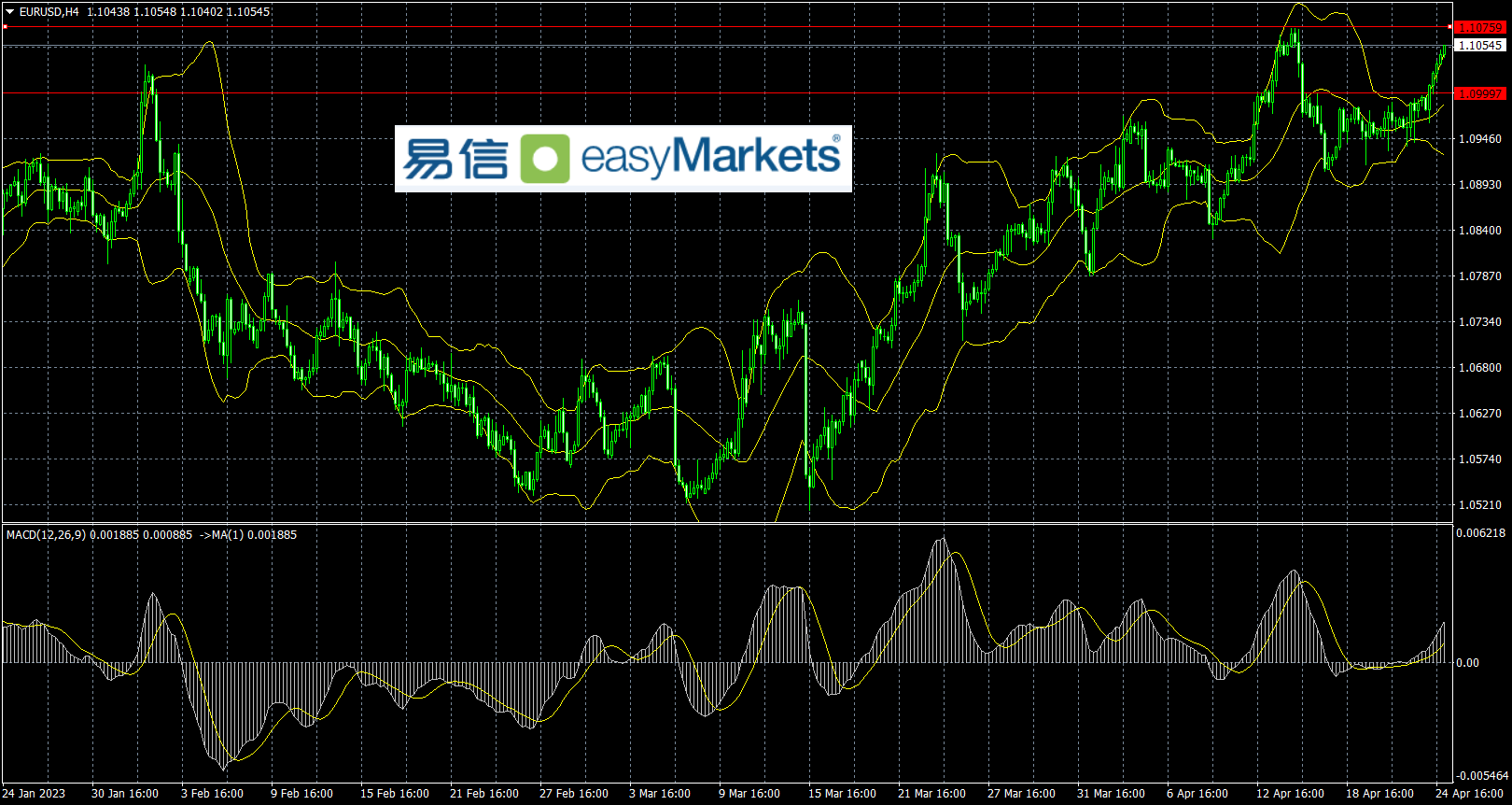The image size is (1512, 805).
Task: Click the 1.08400 price axis value
Action: coord(1480,231)
